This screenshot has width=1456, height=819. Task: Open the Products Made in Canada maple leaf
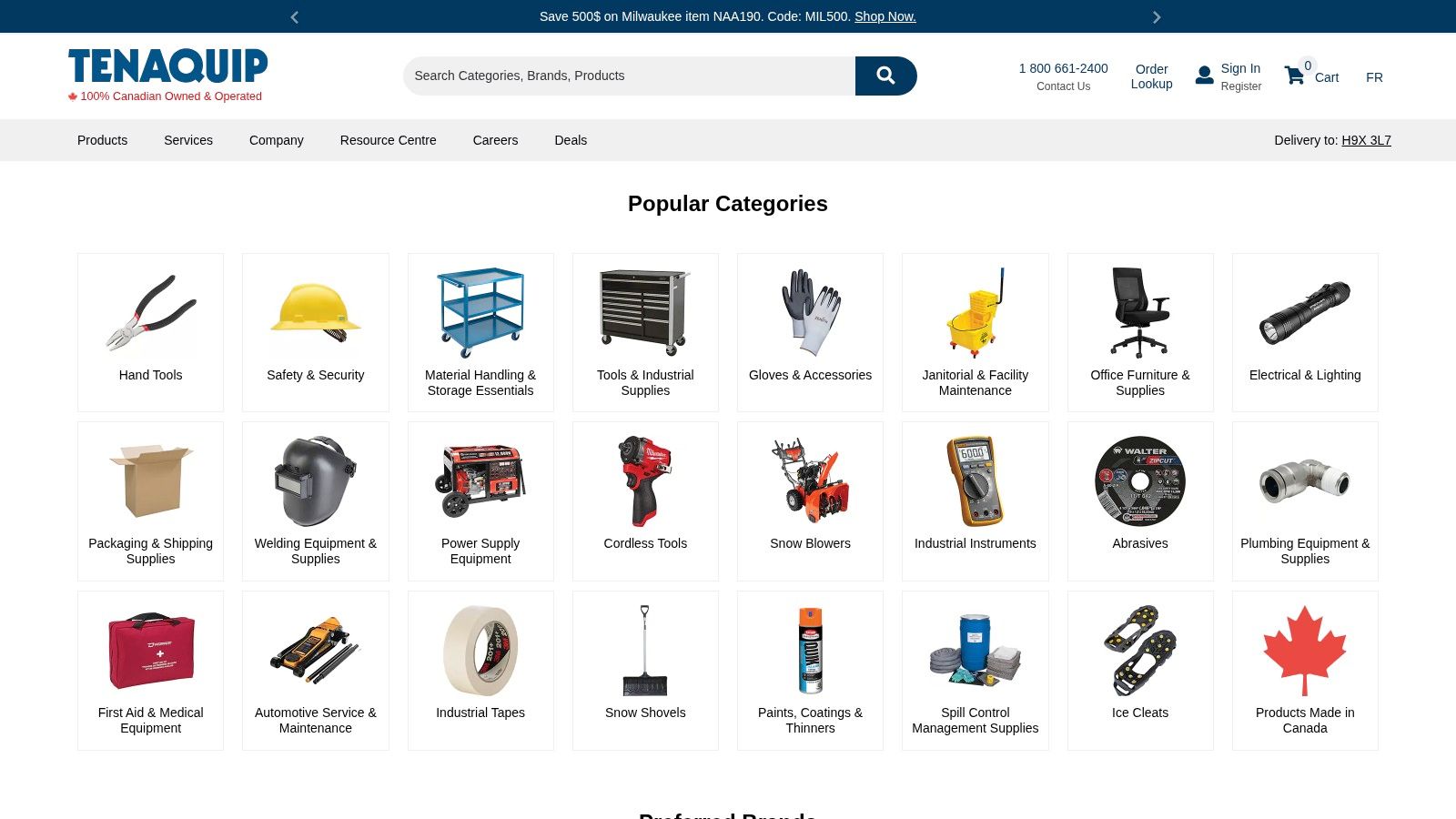pos(1305,650)
